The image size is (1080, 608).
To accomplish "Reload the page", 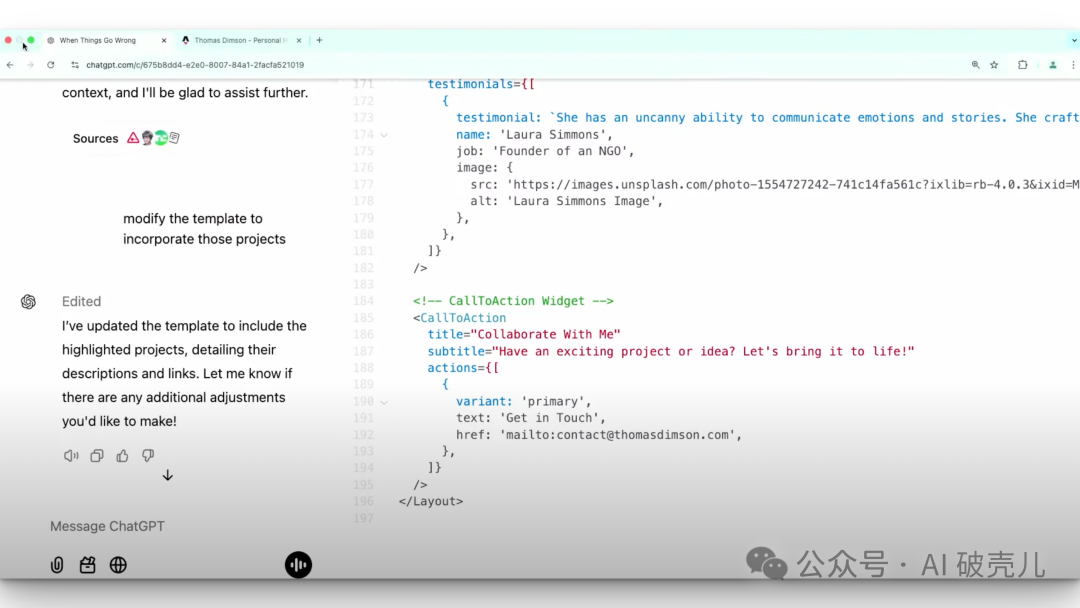I will coord(51,65).
